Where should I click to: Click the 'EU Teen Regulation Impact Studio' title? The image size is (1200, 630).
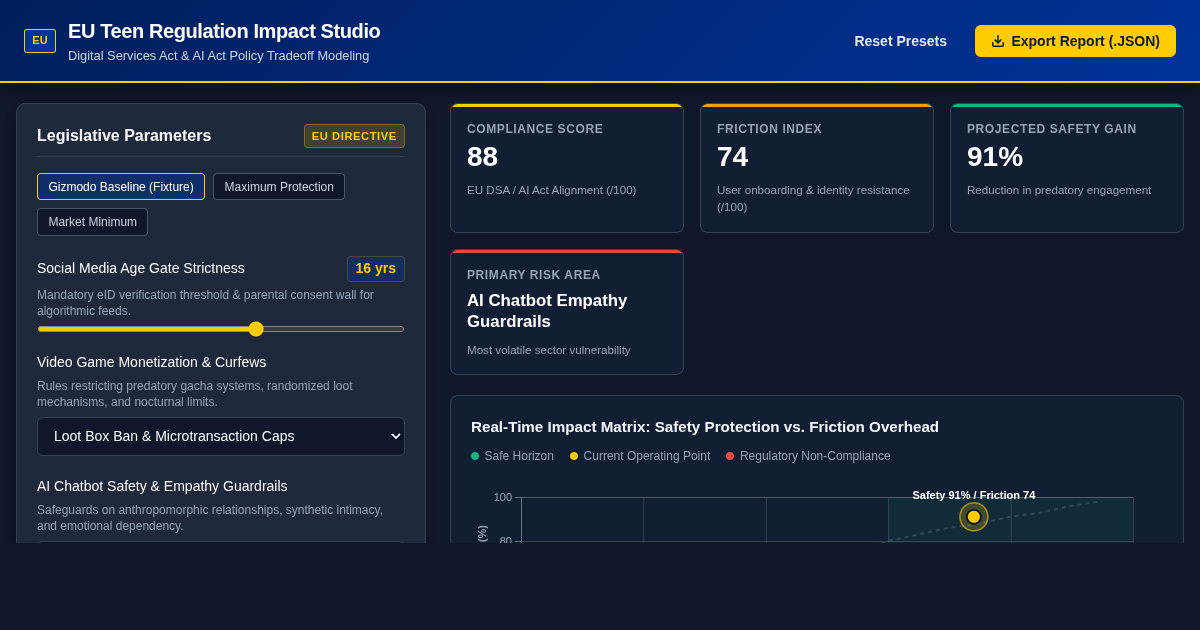224,31
